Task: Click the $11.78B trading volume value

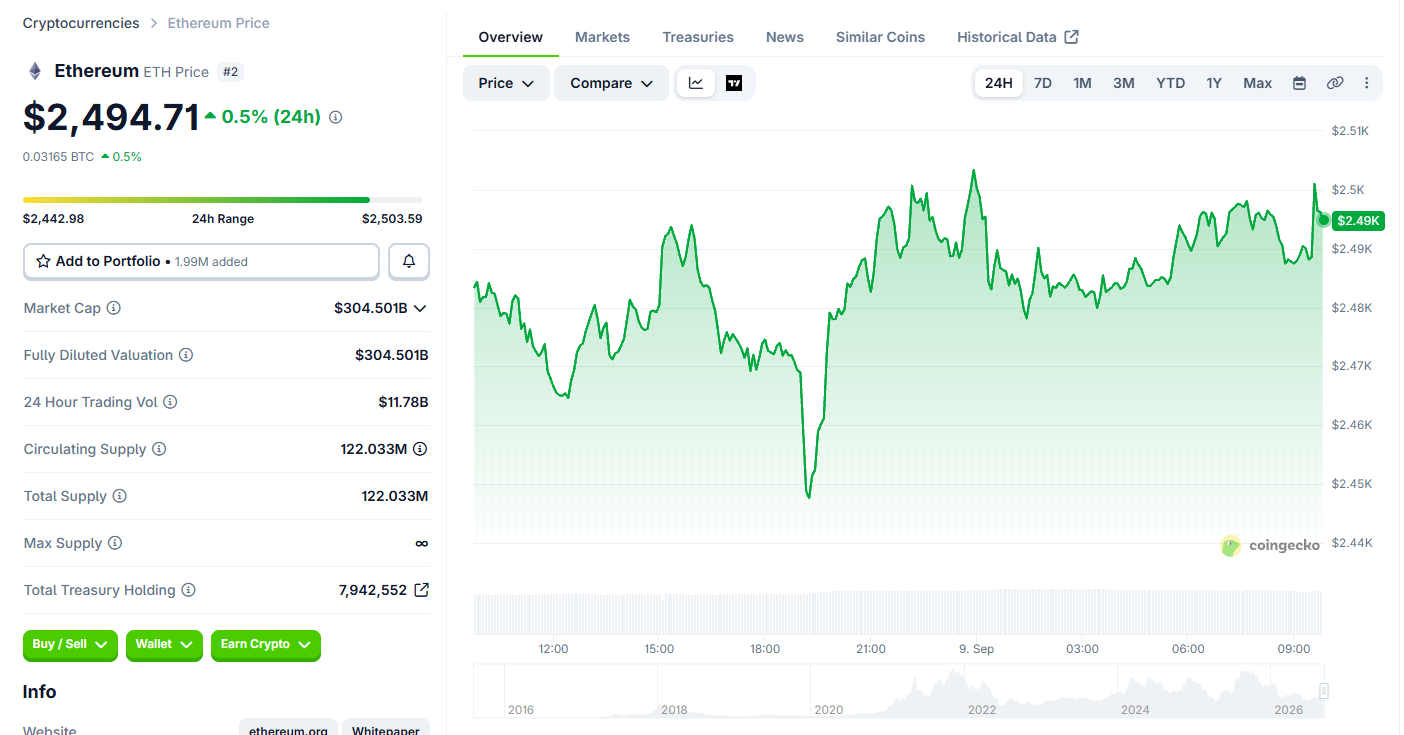Action: [x=403, y=402]
